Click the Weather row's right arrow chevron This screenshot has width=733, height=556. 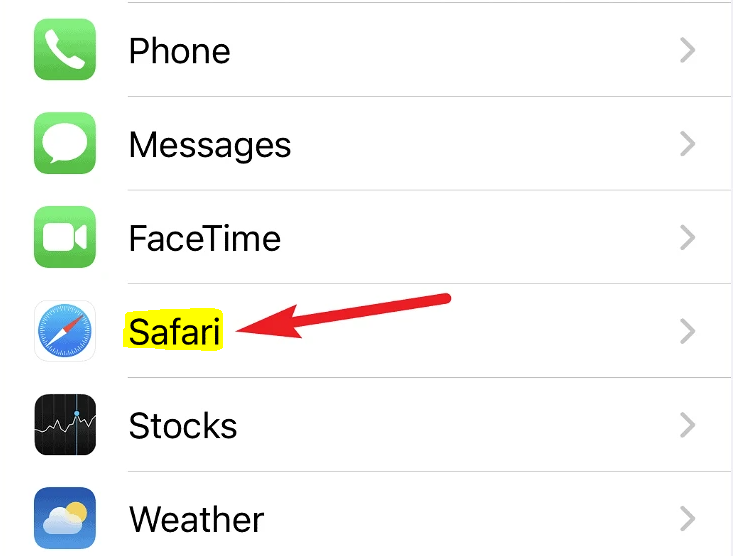[x=688, y=519]
